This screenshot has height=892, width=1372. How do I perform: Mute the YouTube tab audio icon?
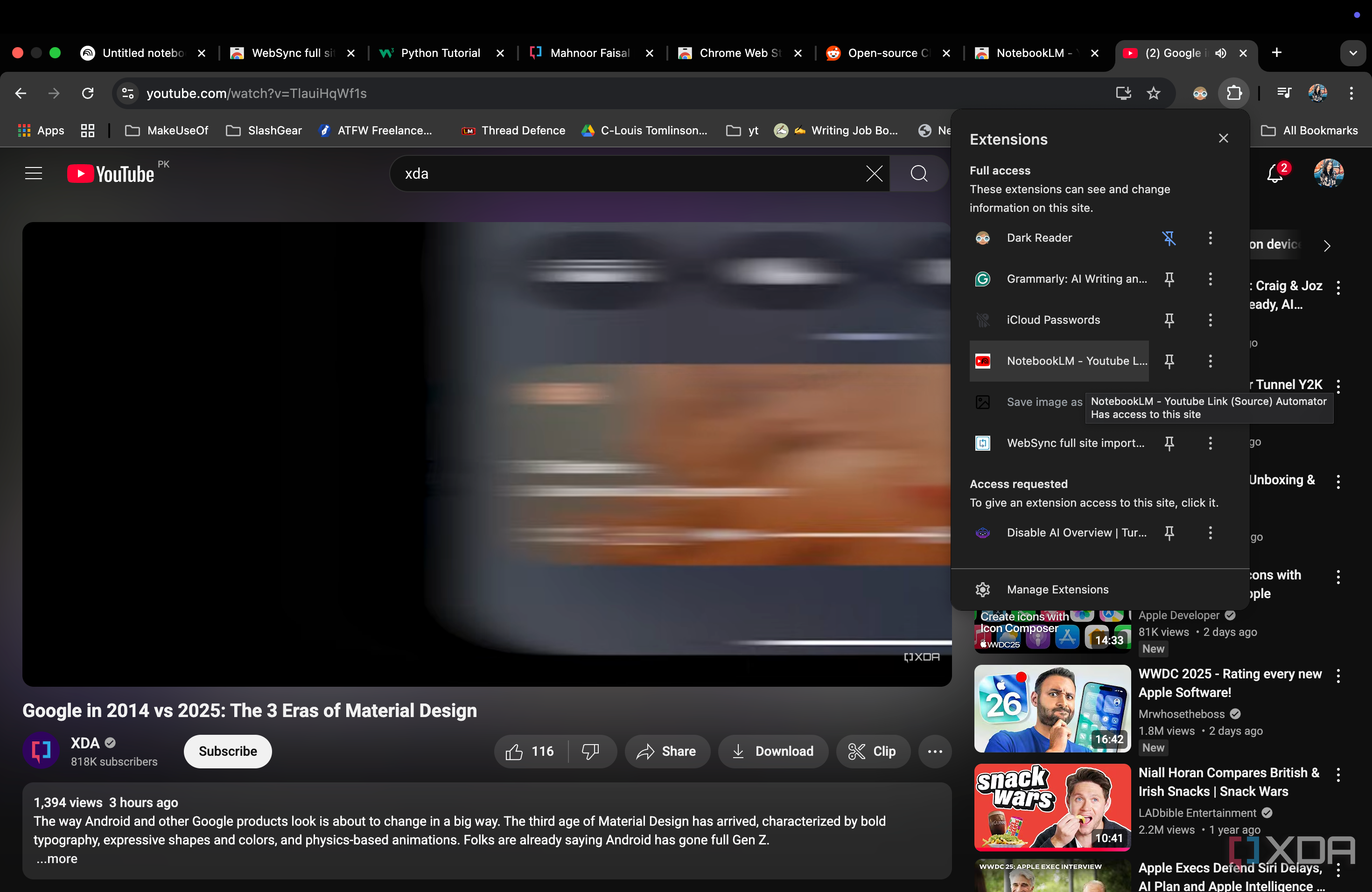1220,53
